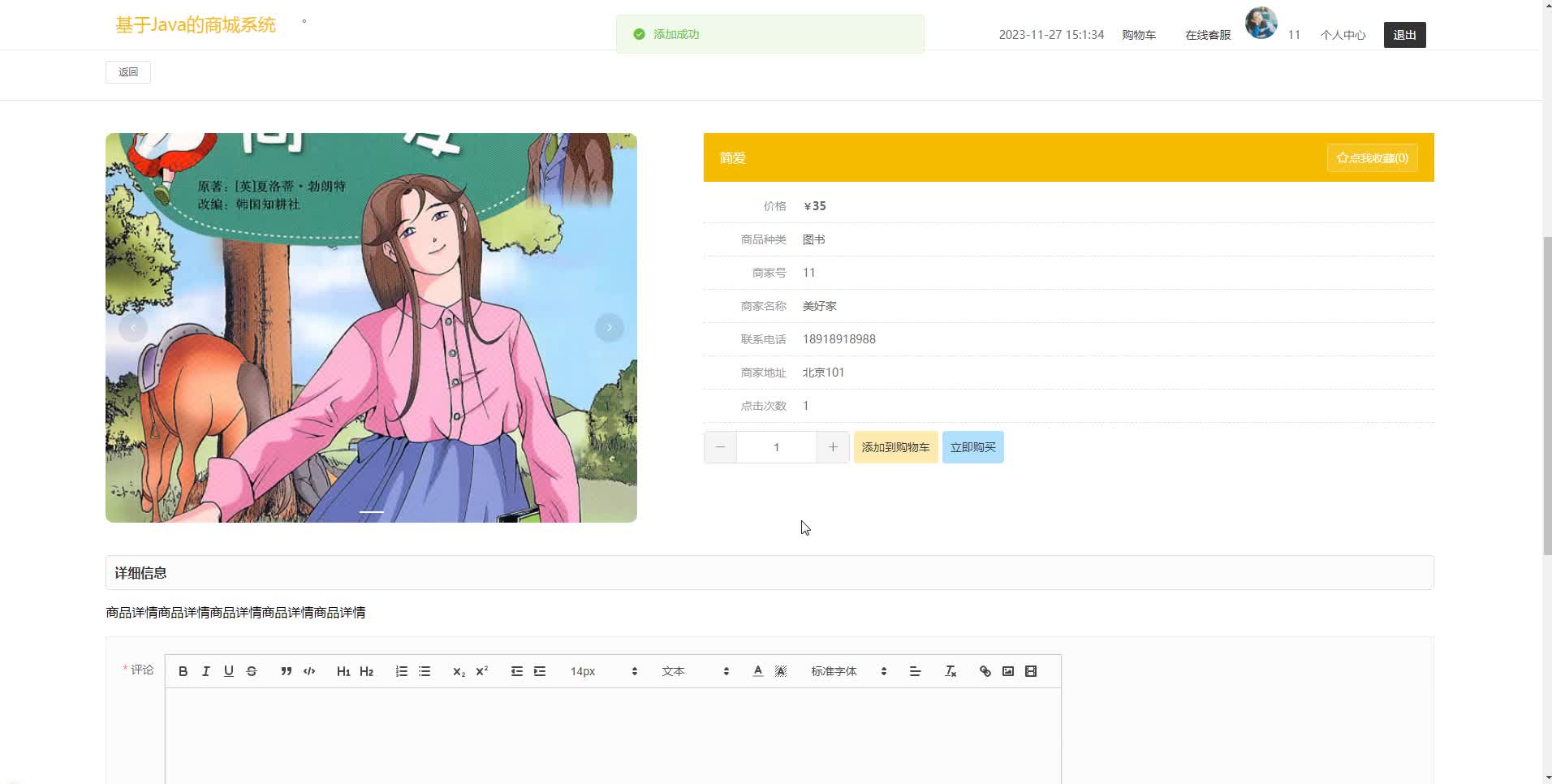Toggle bold formatting in comment editor
The height and width of the screenshot is (784, 1552).
click(183, 671)
